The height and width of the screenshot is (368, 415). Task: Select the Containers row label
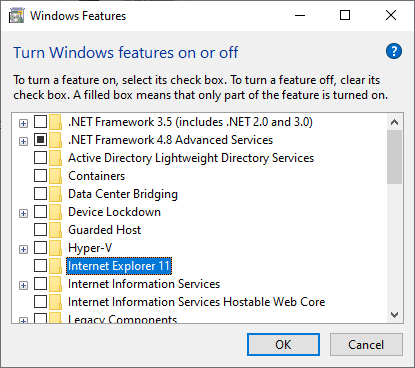coord(97,176)
